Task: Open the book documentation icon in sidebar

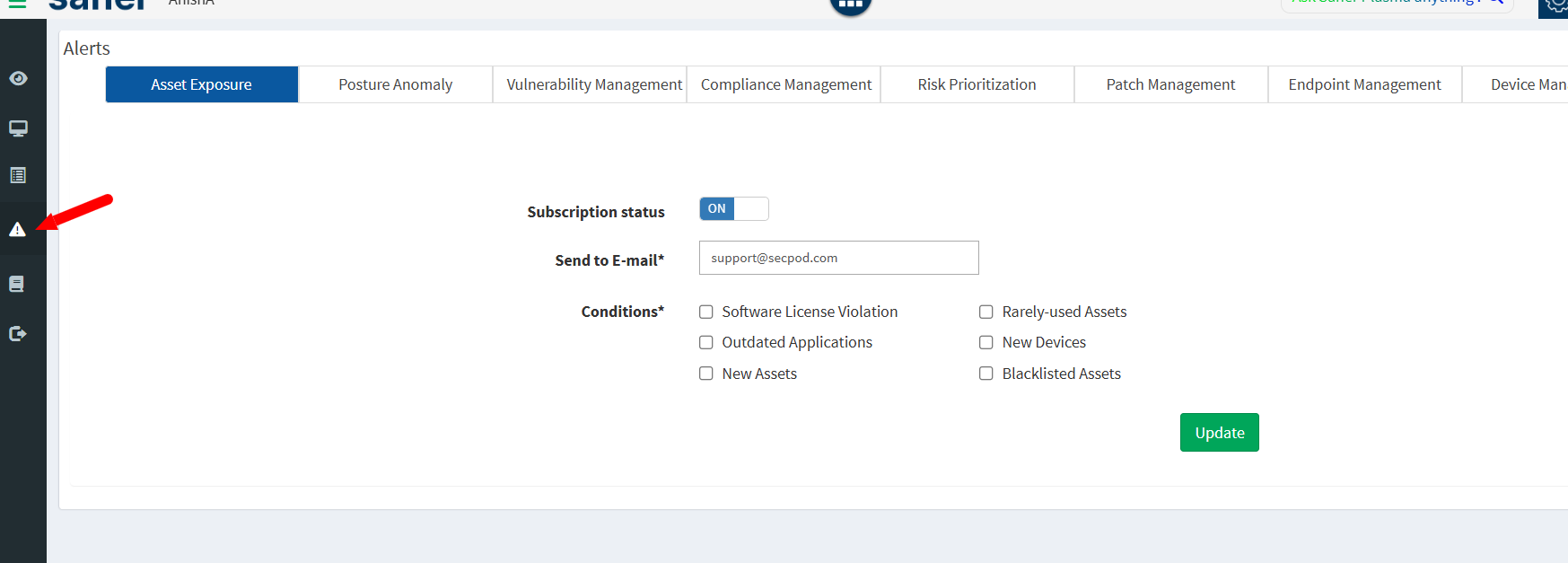Action: coord(17,284)
